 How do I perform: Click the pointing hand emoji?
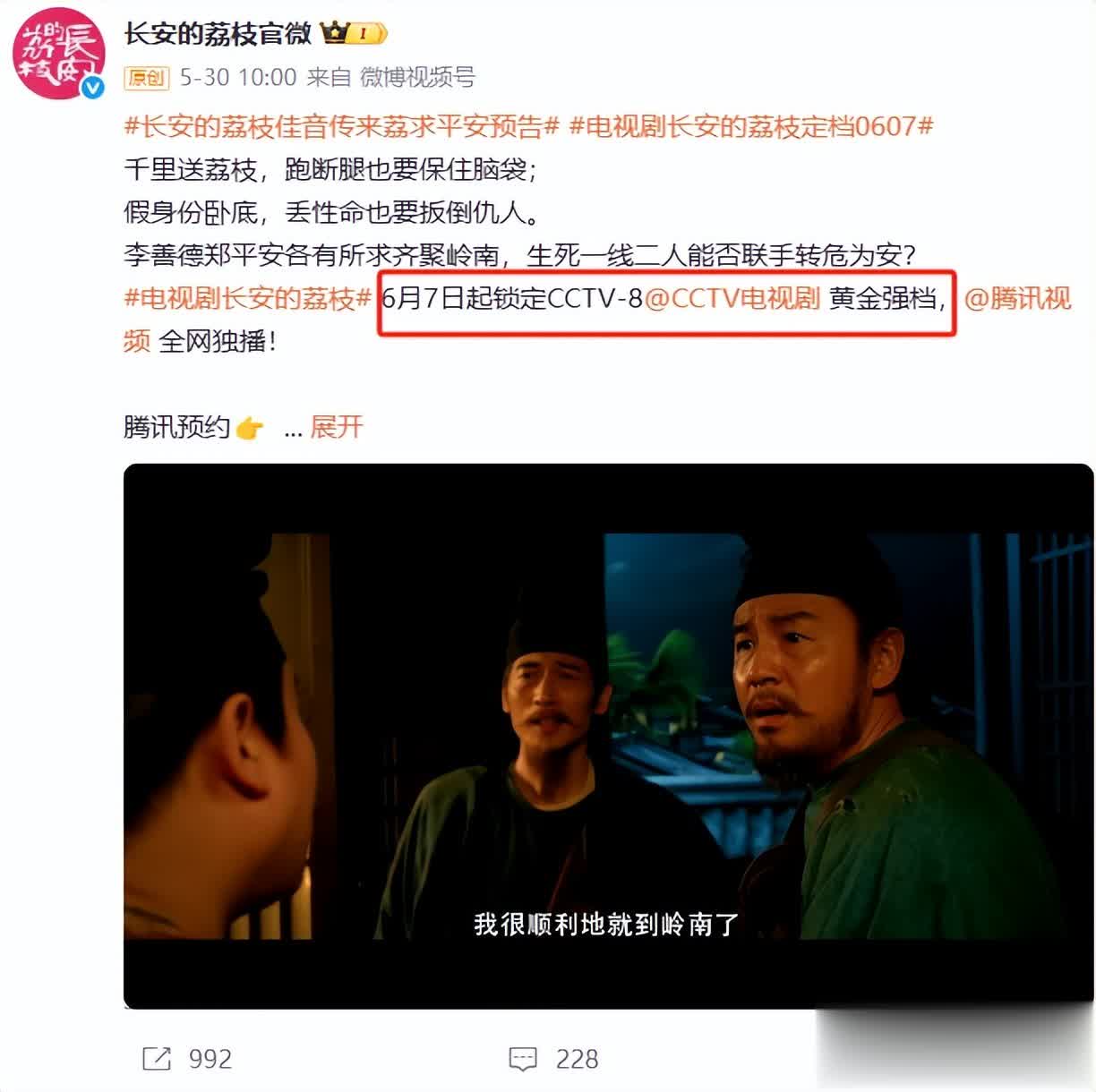point(250,428)
